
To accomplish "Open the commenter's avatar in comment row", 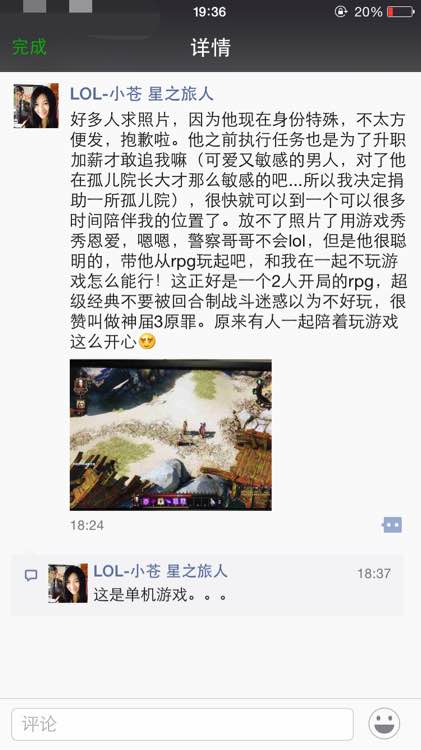I will 68,583.
